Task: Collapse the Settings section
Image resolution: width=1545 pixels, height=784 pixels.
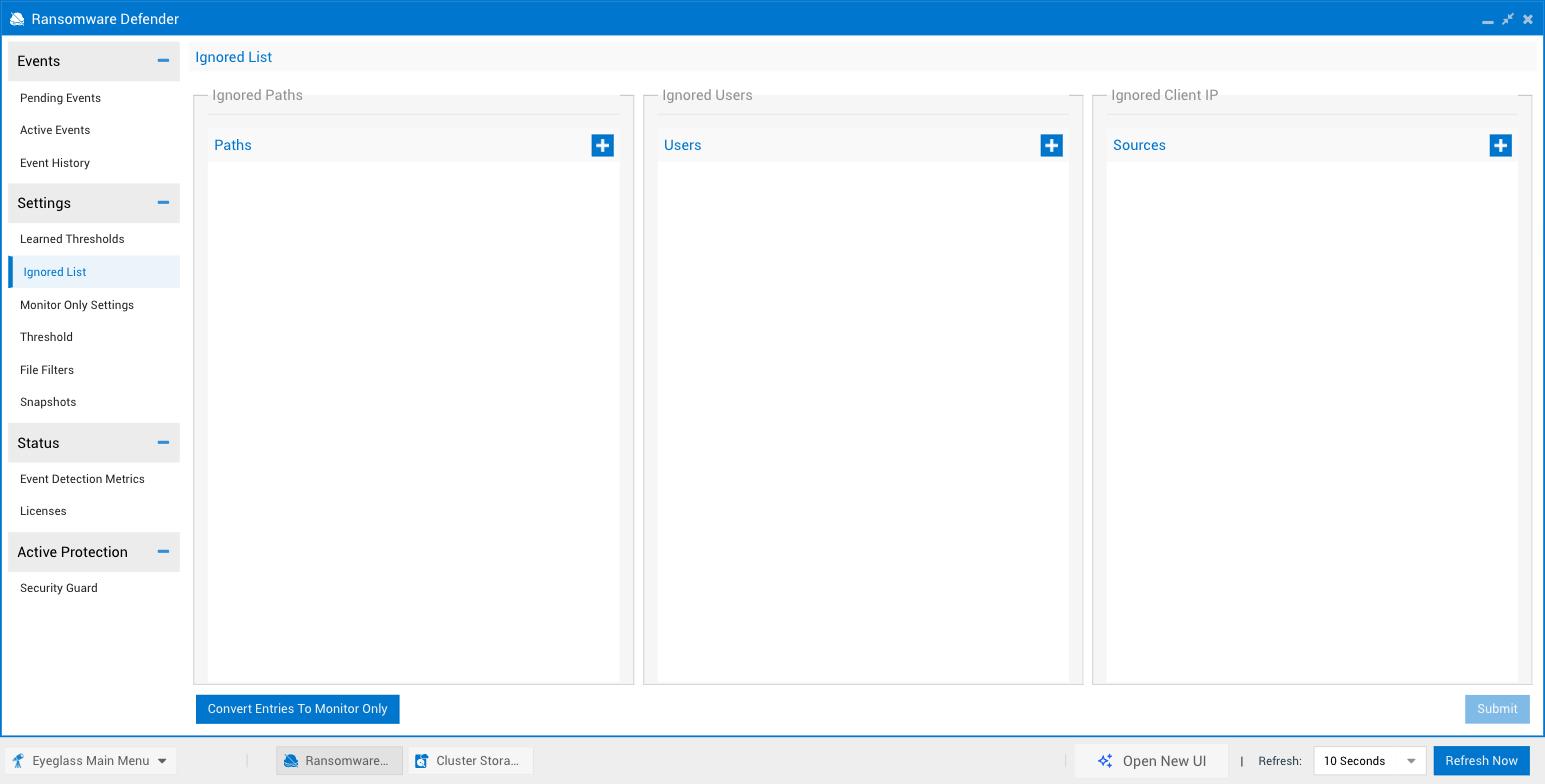Action: pos(163,203)
